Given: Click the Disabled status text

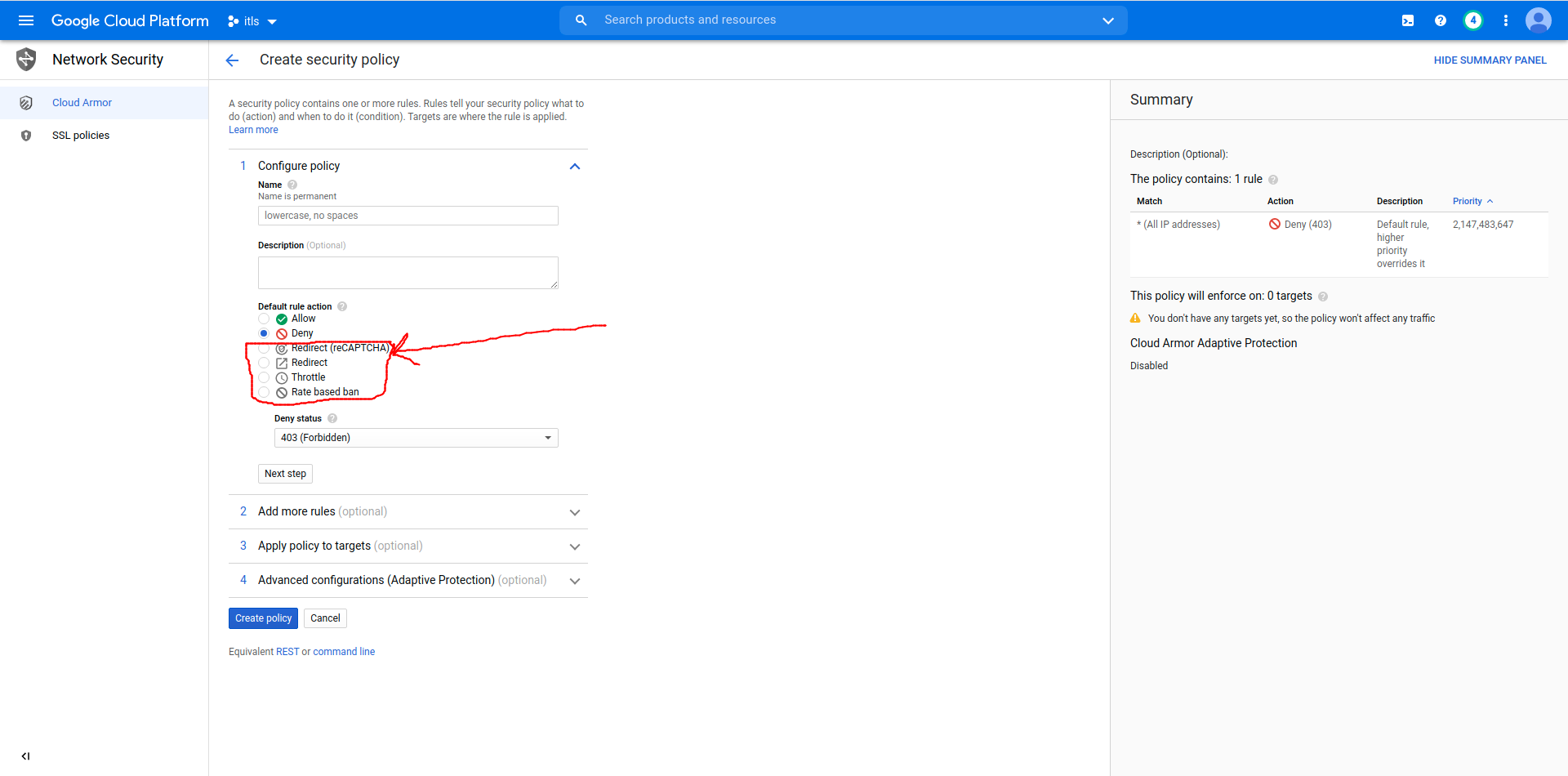Looking at the screenshot, I should point(1149,366).
